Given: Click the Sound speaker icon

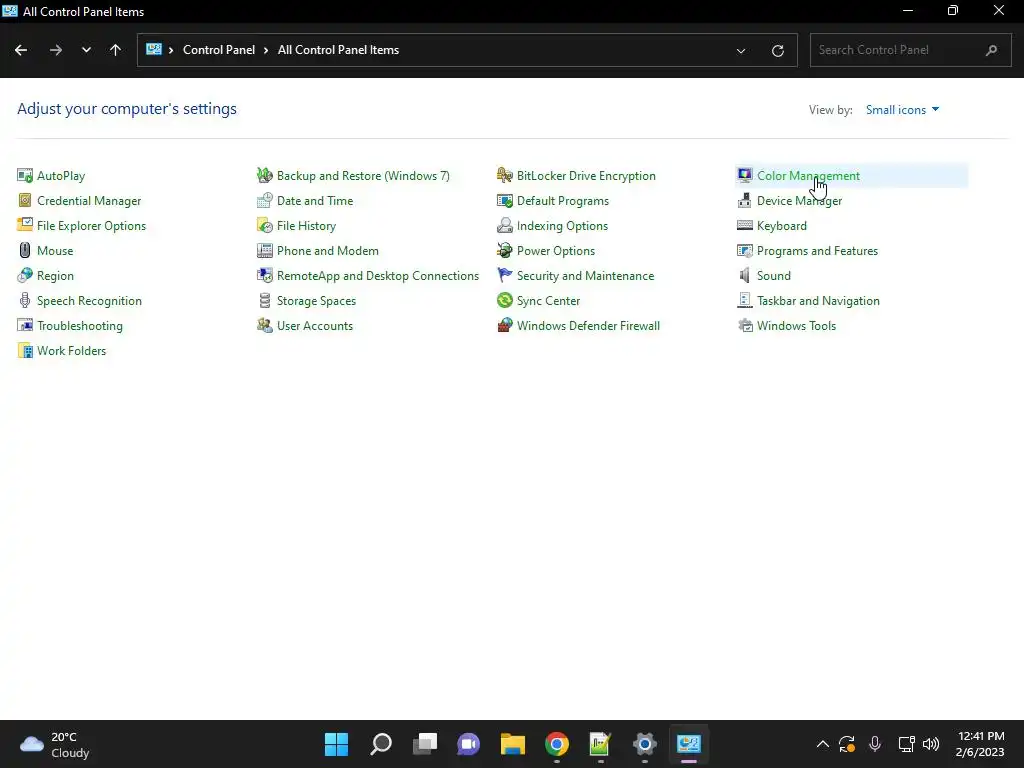Looking at the screenshot, I should pos(744,276).
